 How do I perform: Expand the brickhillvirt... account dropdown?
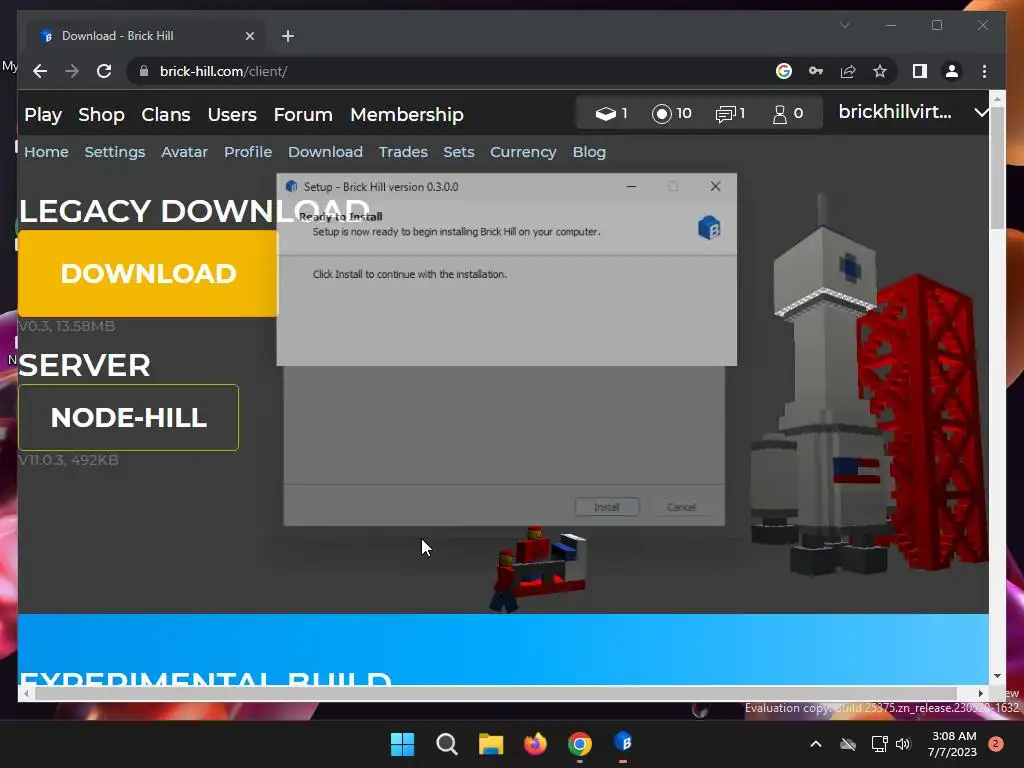pos(980,112)
